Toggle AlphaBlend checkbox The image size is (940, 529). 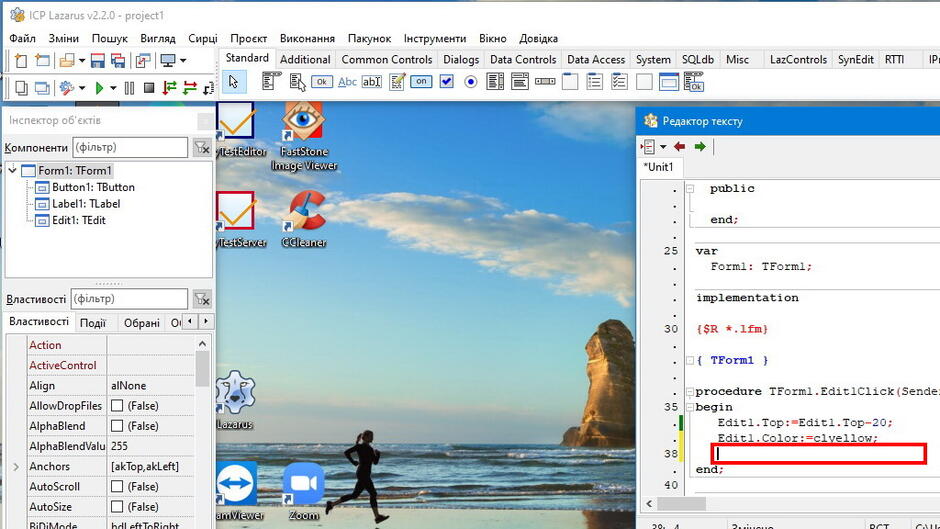(x=117, y=426)
